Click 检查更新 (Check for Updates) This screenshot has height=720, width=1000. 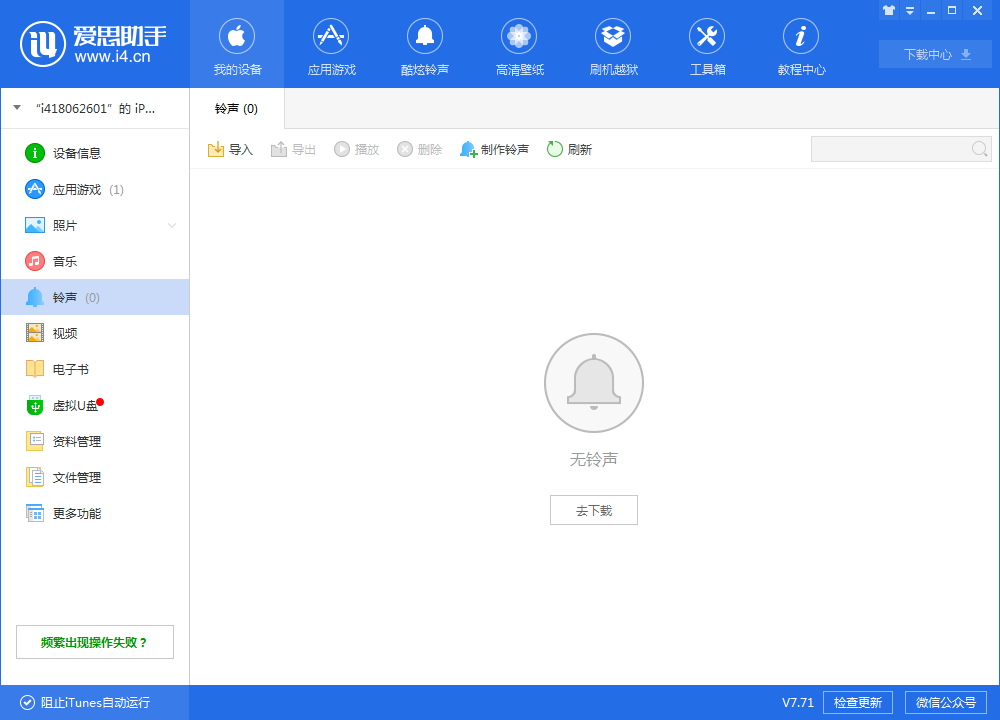(857, 702)
